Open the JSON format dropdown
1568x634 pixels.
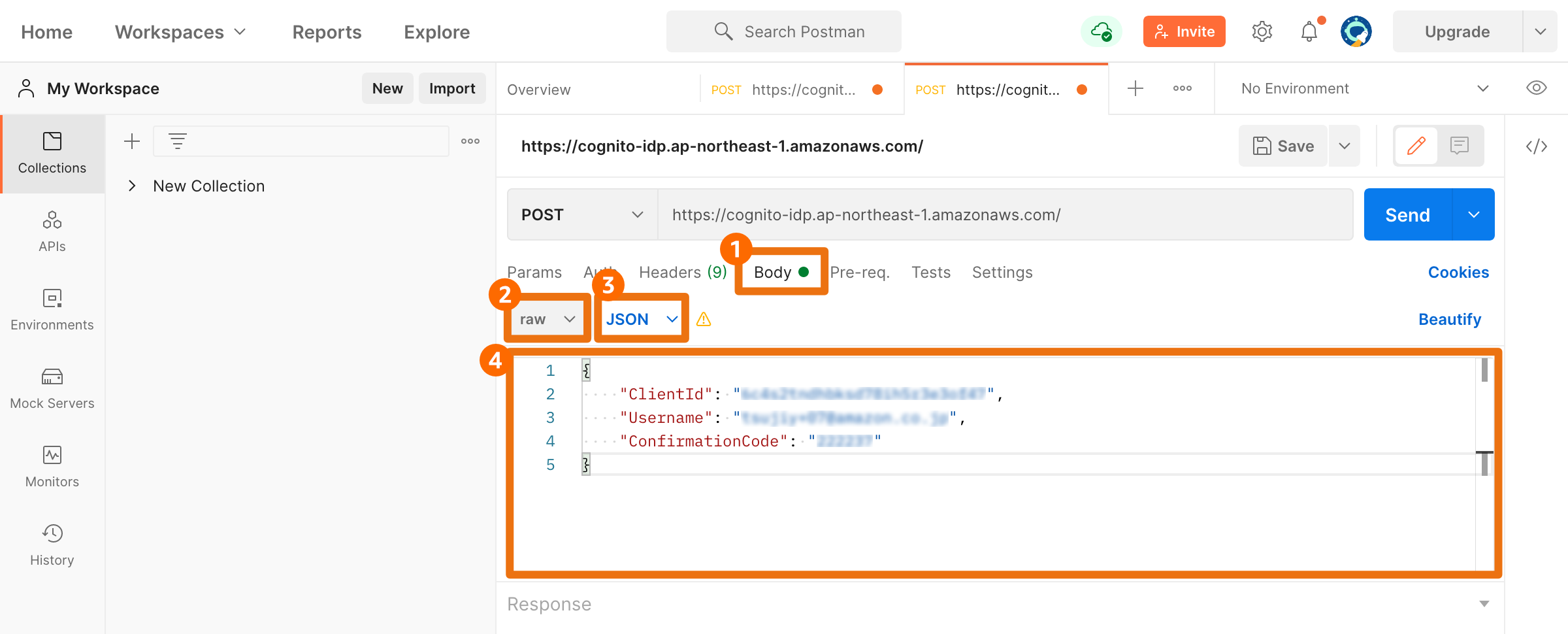click(642, 319)
